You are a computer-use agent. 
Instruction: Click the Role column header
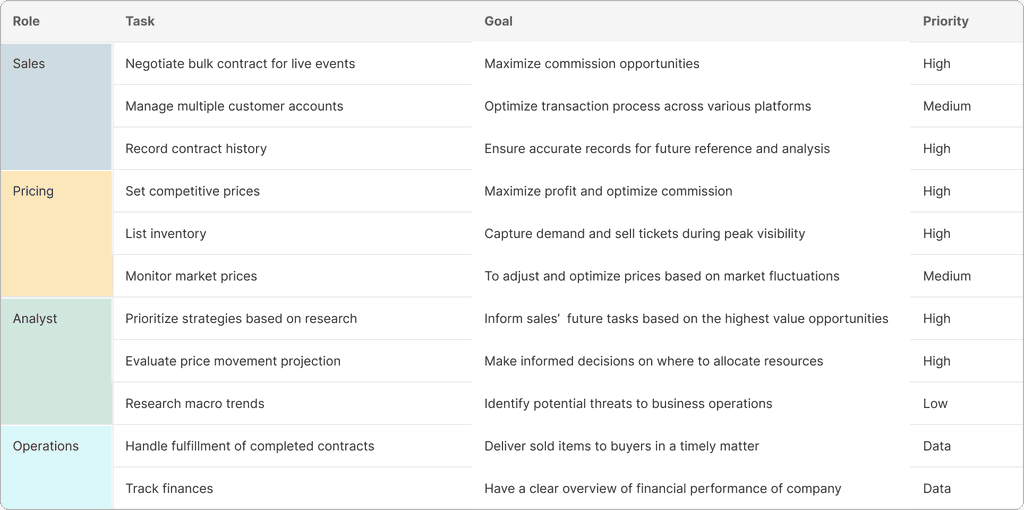pyautogui.click(x=26, y=21)
